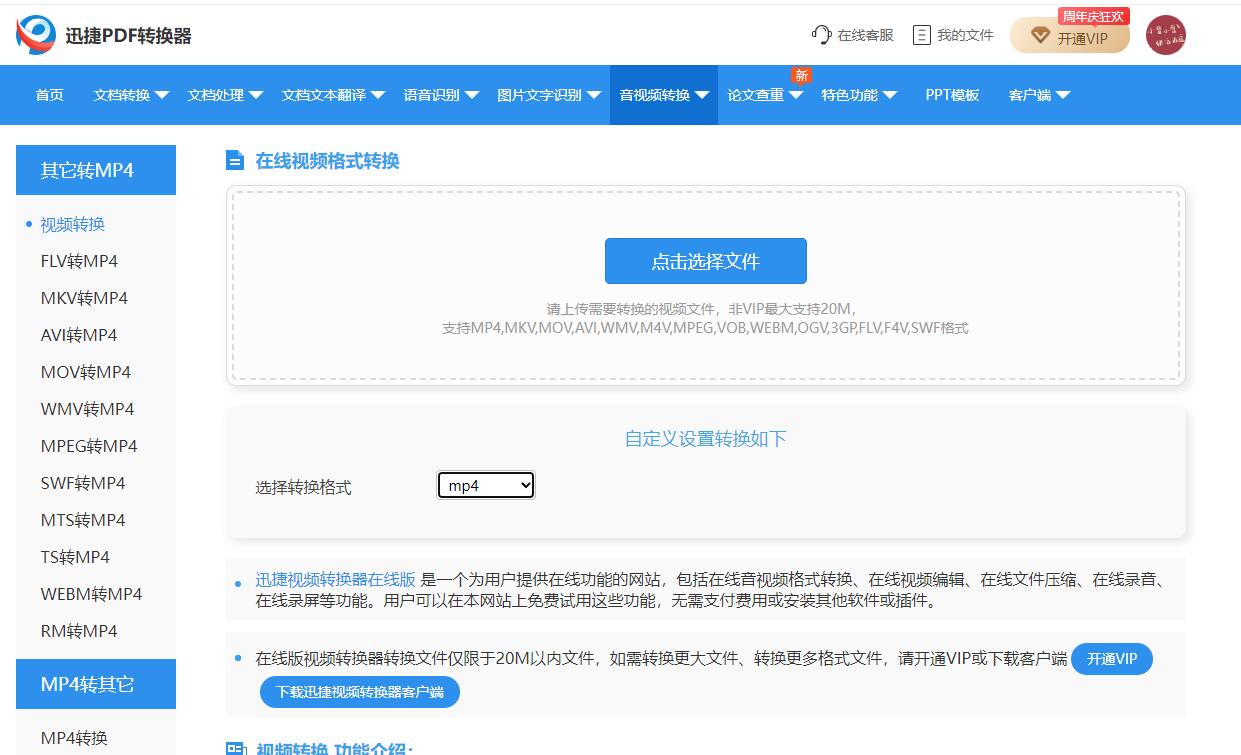The image size is (1241, 755).
Task: Select WEBM转MP4 in the sidebar
Action: coord(91,594)
